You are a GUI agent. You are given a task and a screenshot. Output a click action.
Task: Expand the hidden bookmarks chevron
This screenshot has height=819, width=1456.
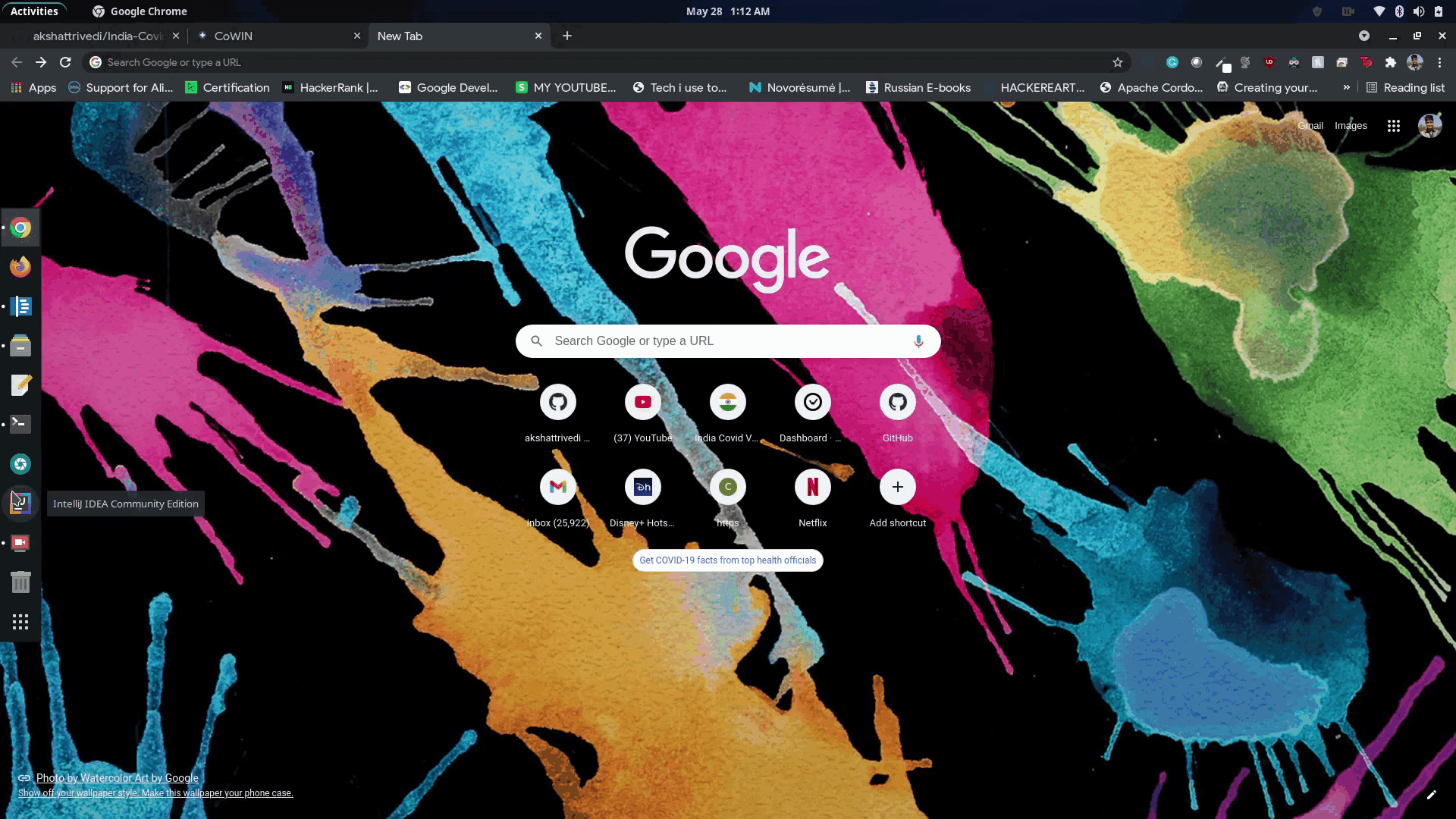coord(1346,87)
